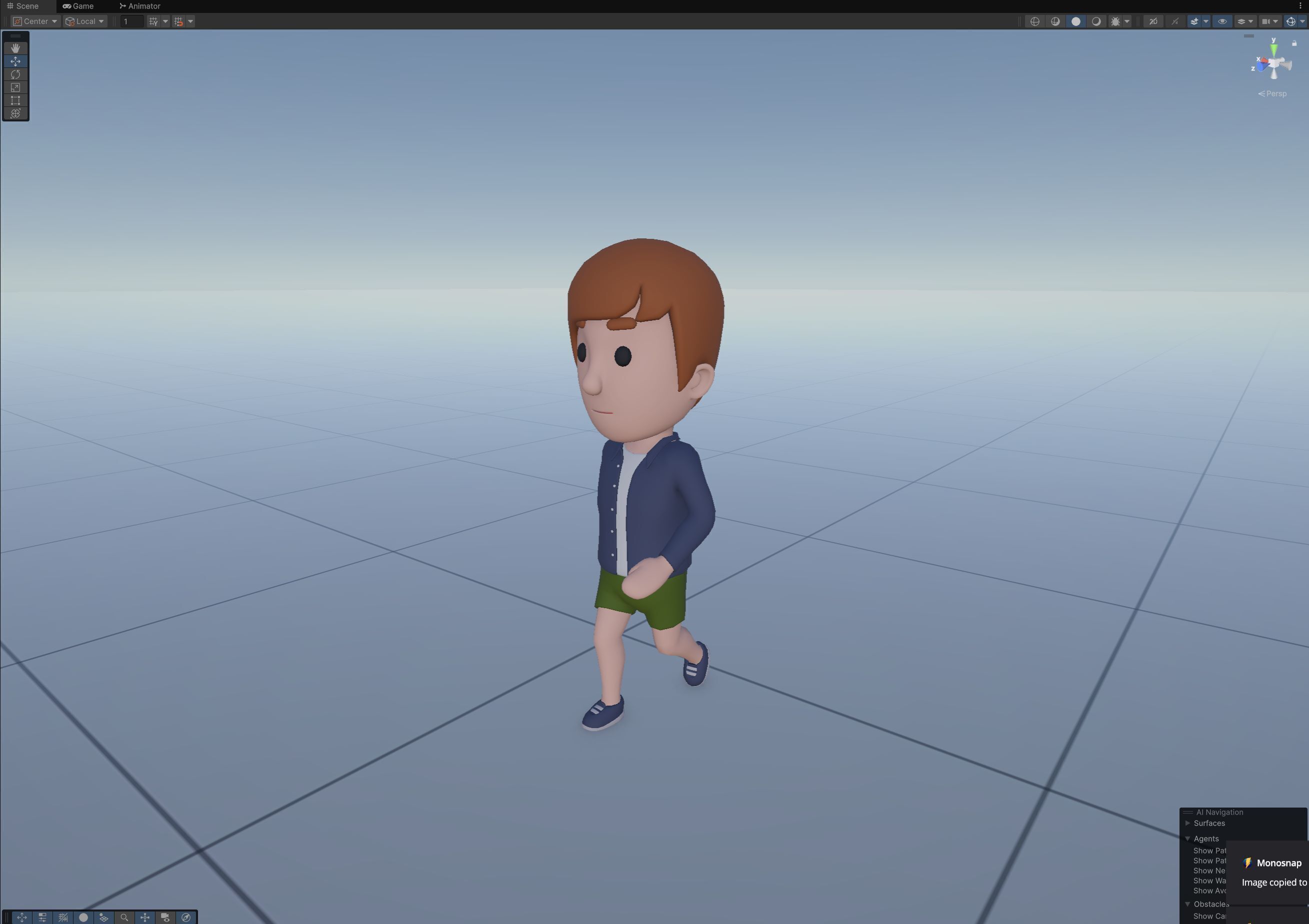The width and height of the screenshot is (1309, 924).
Task: Open the Center pivot mode dropdown
Action: (35, 21)
